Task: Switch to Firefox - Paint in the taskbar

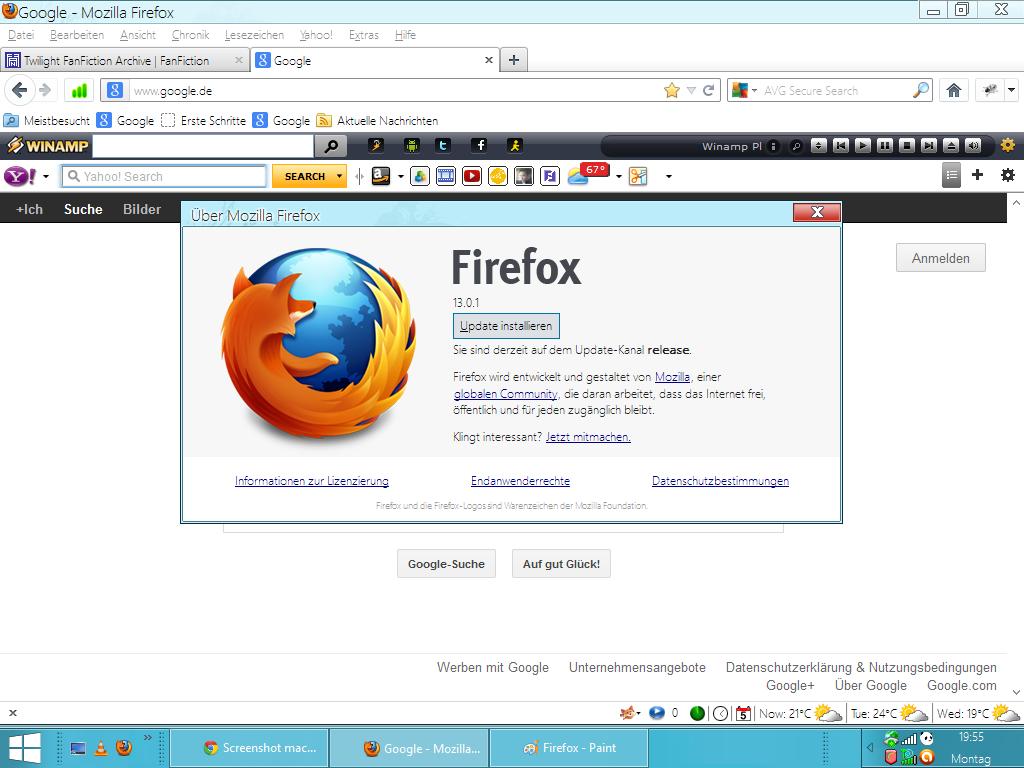Action: click(569, 748)
